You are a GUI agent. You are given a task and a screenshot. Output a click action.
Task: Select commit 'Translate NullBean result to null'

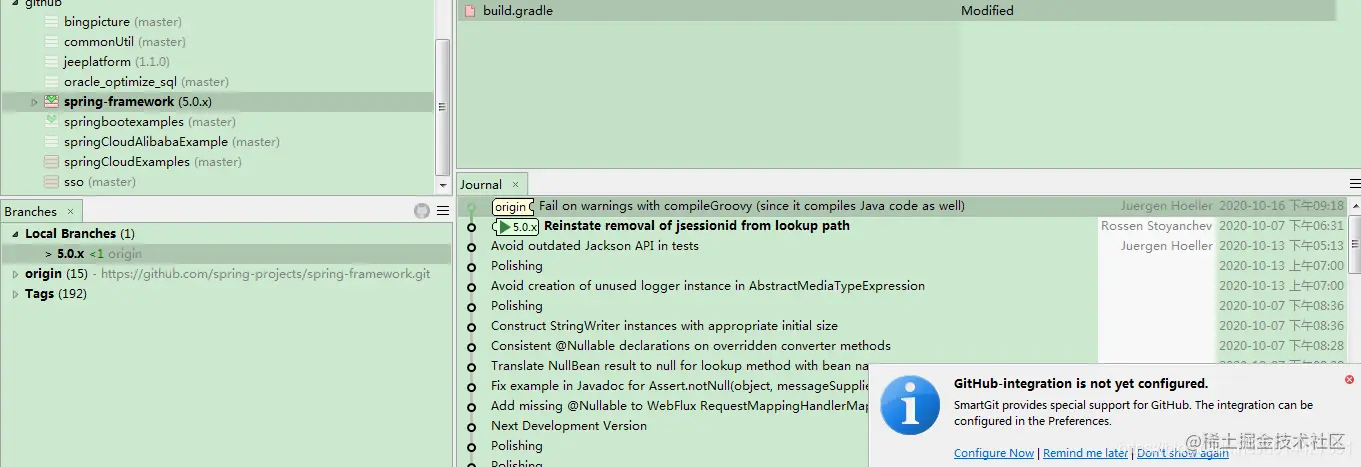[680, 366]
